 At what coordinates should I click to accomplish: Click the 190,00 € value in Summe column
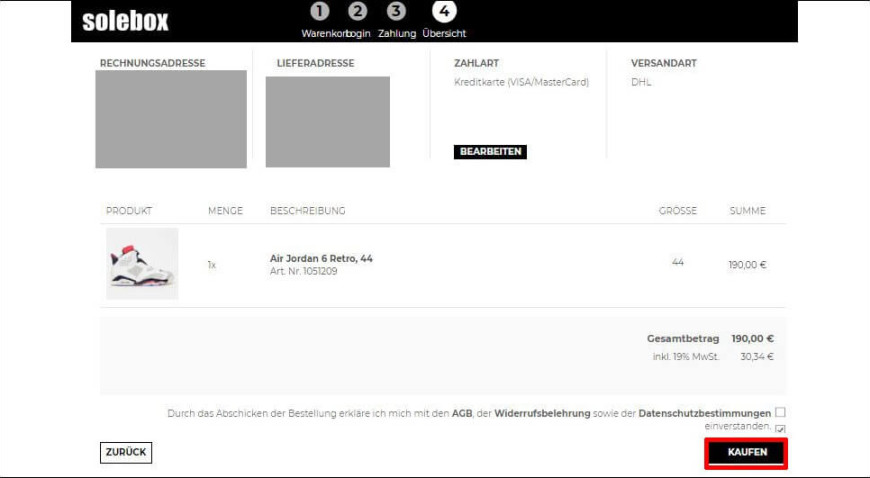(x=747, y=265)
